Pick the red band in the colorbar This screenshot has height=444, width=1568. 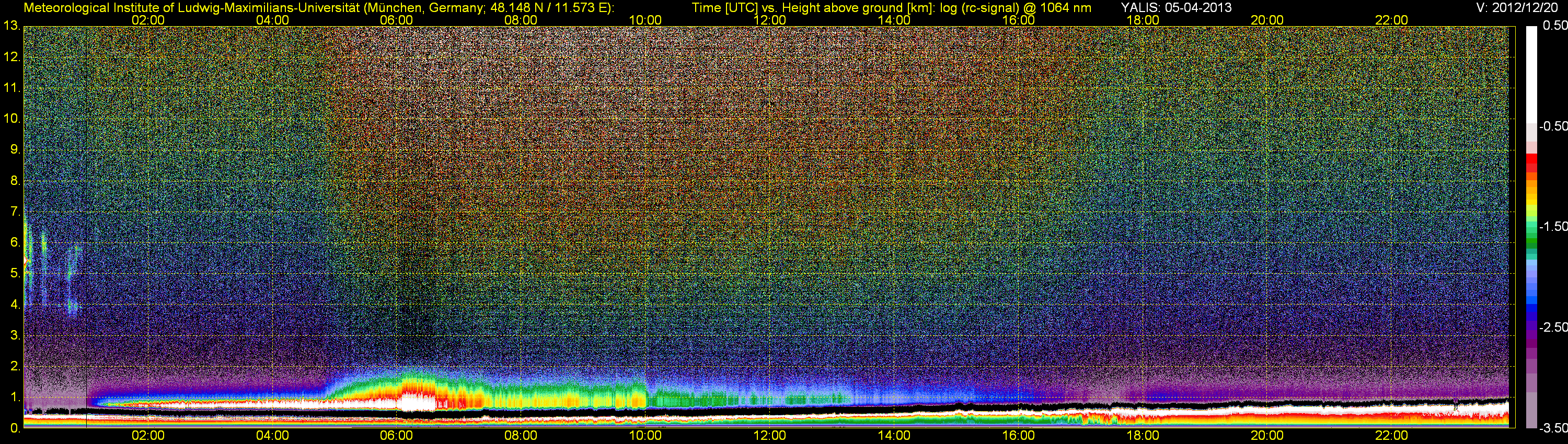1531,163
